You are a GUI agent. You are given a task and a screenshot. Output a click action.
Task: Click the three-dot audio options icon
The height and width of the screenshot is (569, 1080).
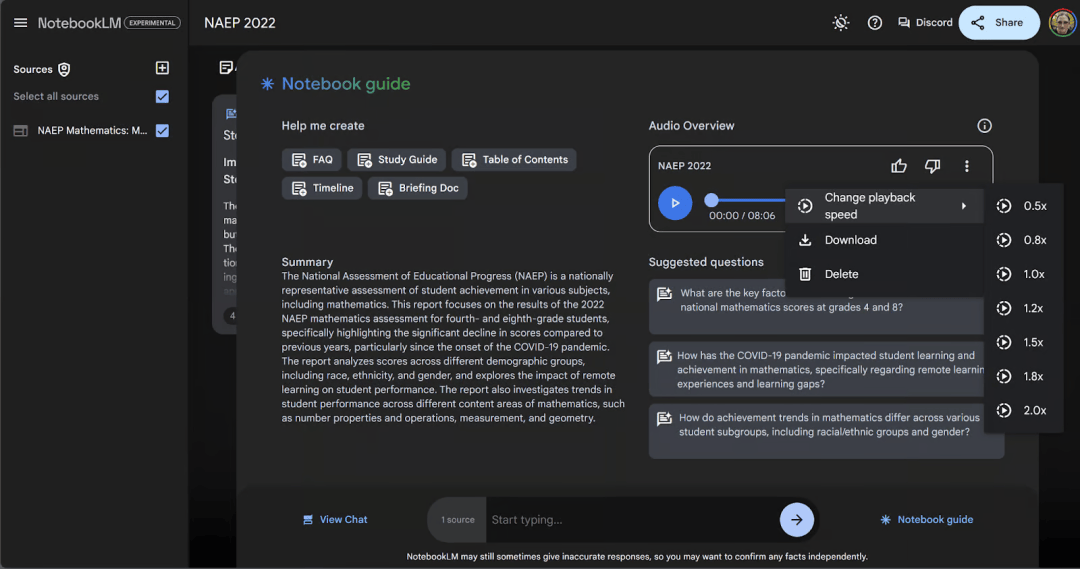[x=966, y=166]
